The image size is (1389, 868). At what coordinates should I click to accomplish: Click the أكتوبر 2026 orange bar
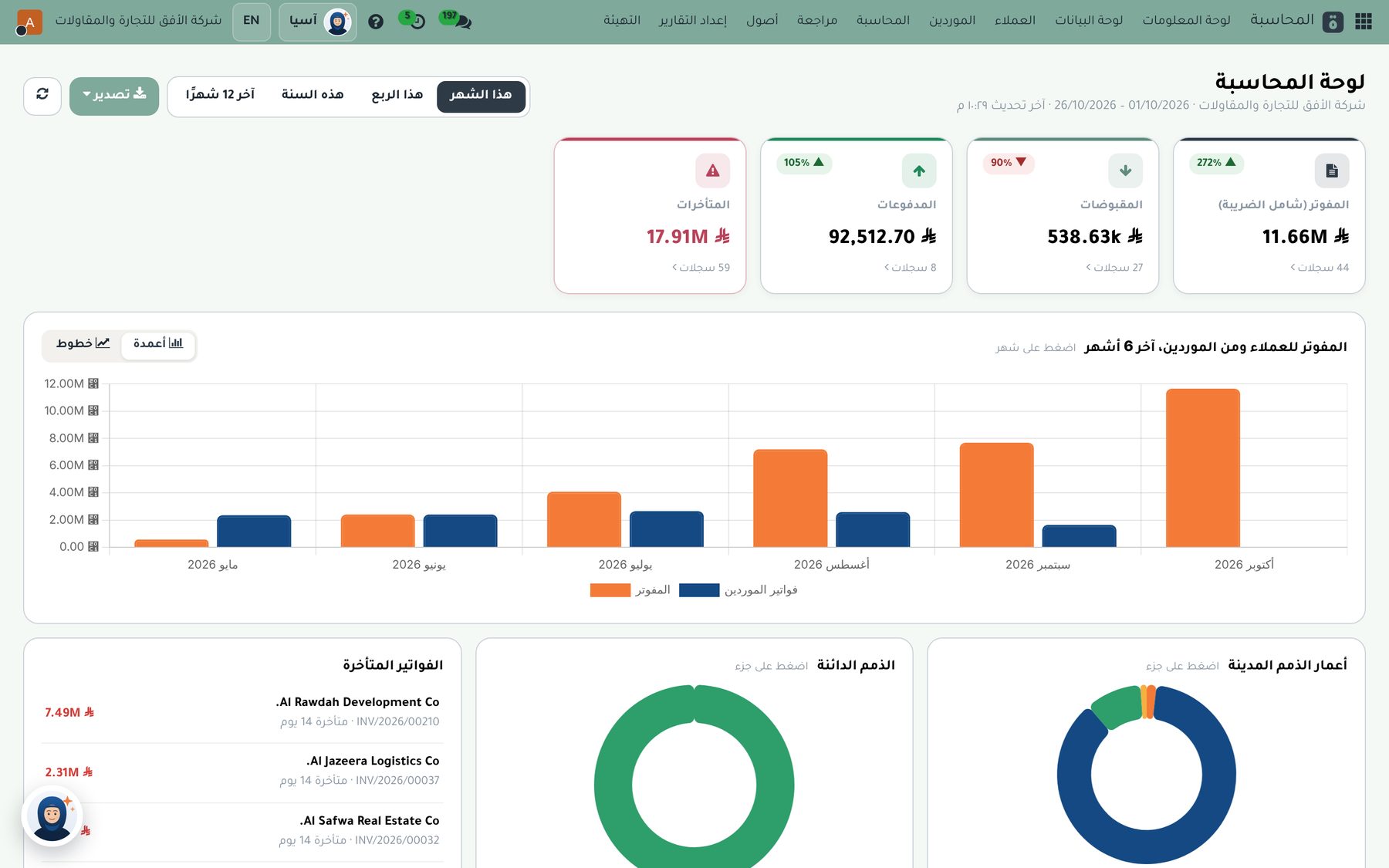pos(1203,468)
